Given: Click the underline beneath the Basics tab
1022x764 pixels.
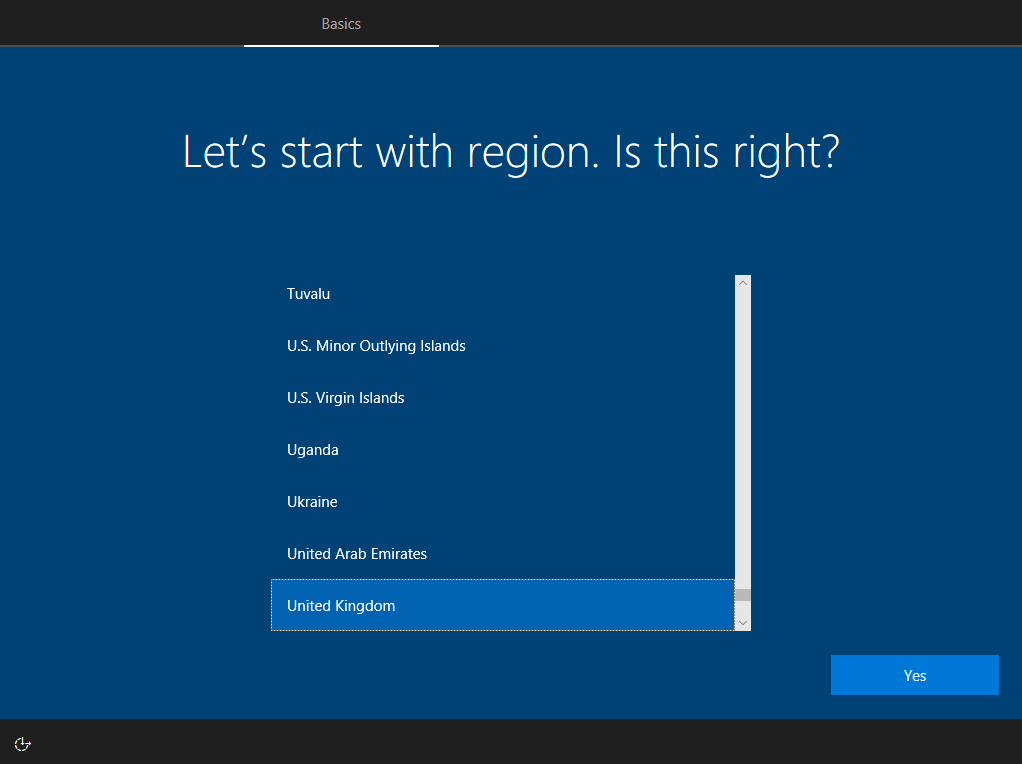Looking at the screenshot, I should point(341,45).
